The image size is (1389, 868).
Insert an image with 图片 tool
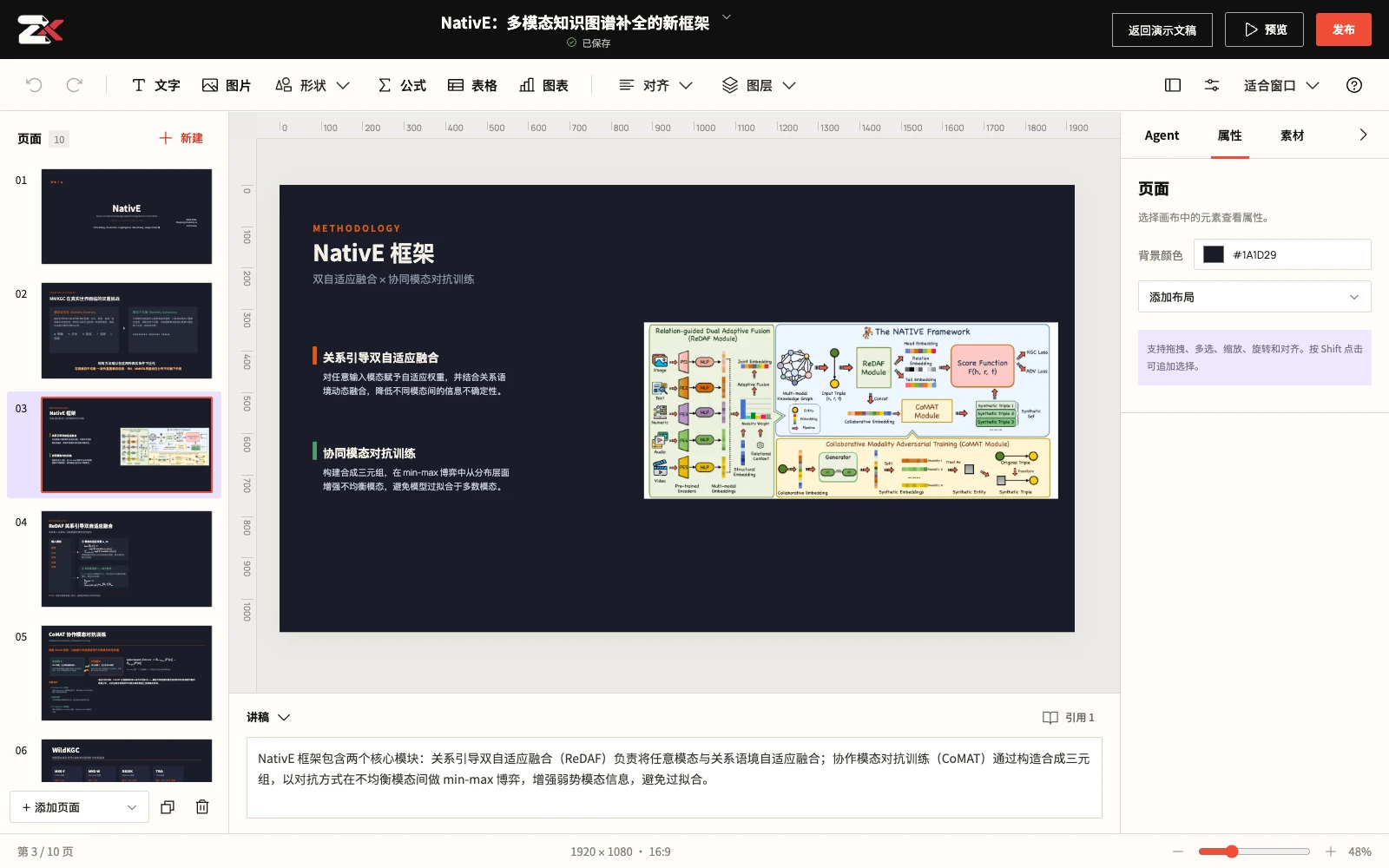click(227, 85)
